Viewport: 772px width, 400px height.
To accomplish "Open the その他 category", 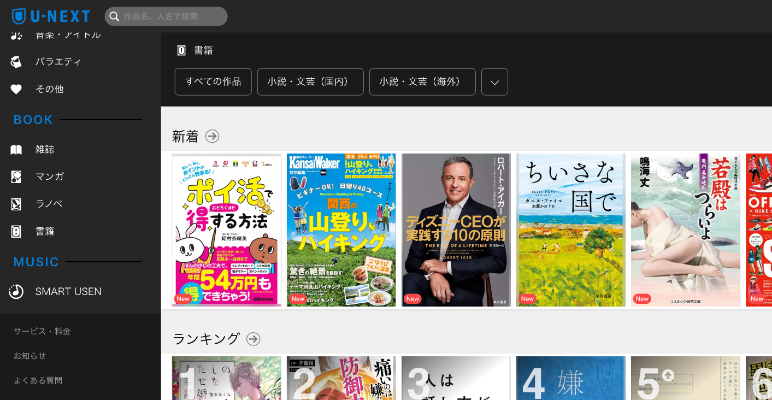I will coord(49,89).
